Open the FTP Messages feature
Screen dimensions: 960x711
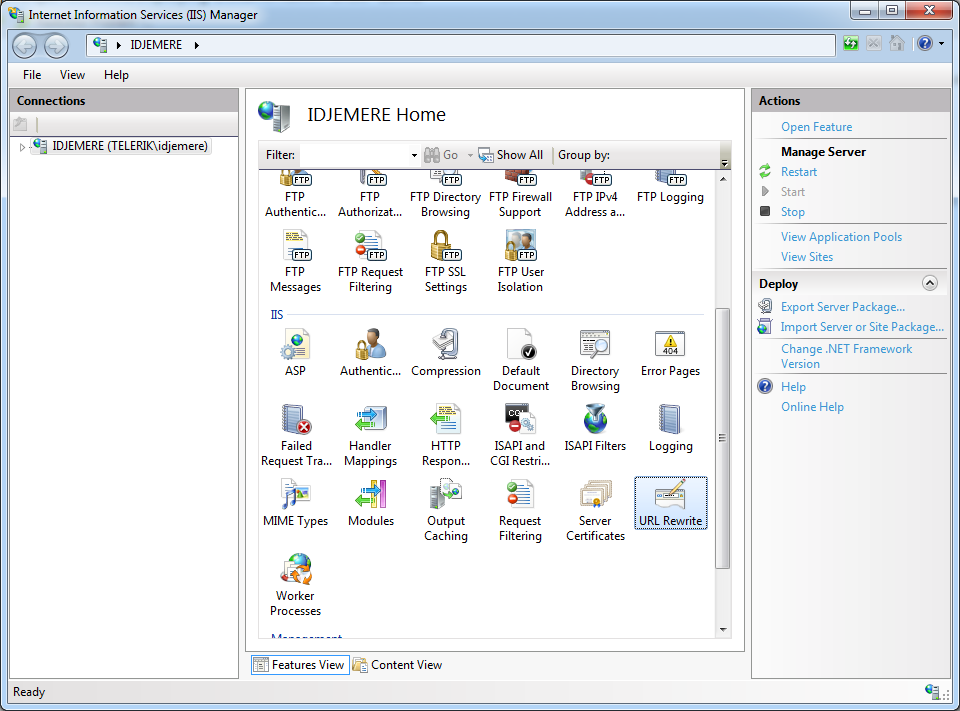coord(295,261)
